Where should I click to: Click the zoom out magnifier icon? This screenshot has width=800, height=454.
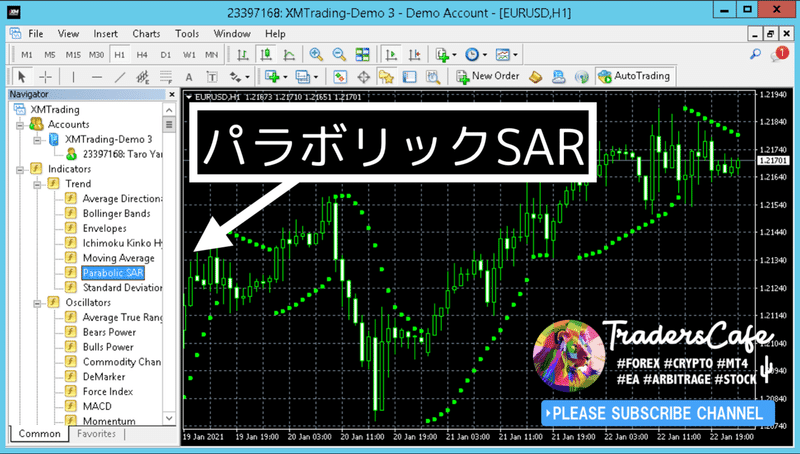click(x=339, y=55)
